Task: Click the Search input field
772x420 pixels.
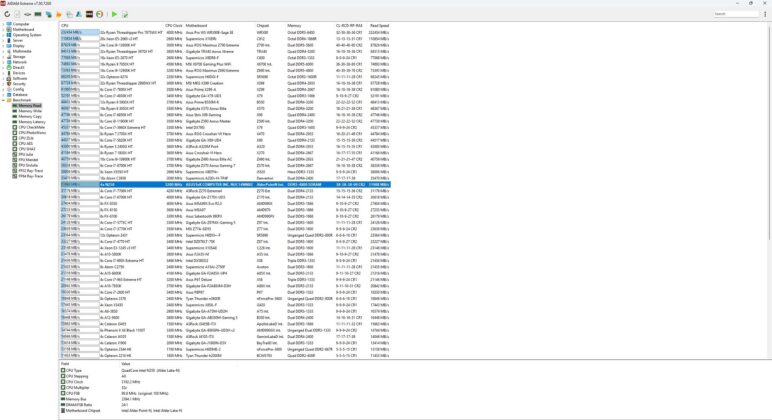Action: [x=736, y=14]
